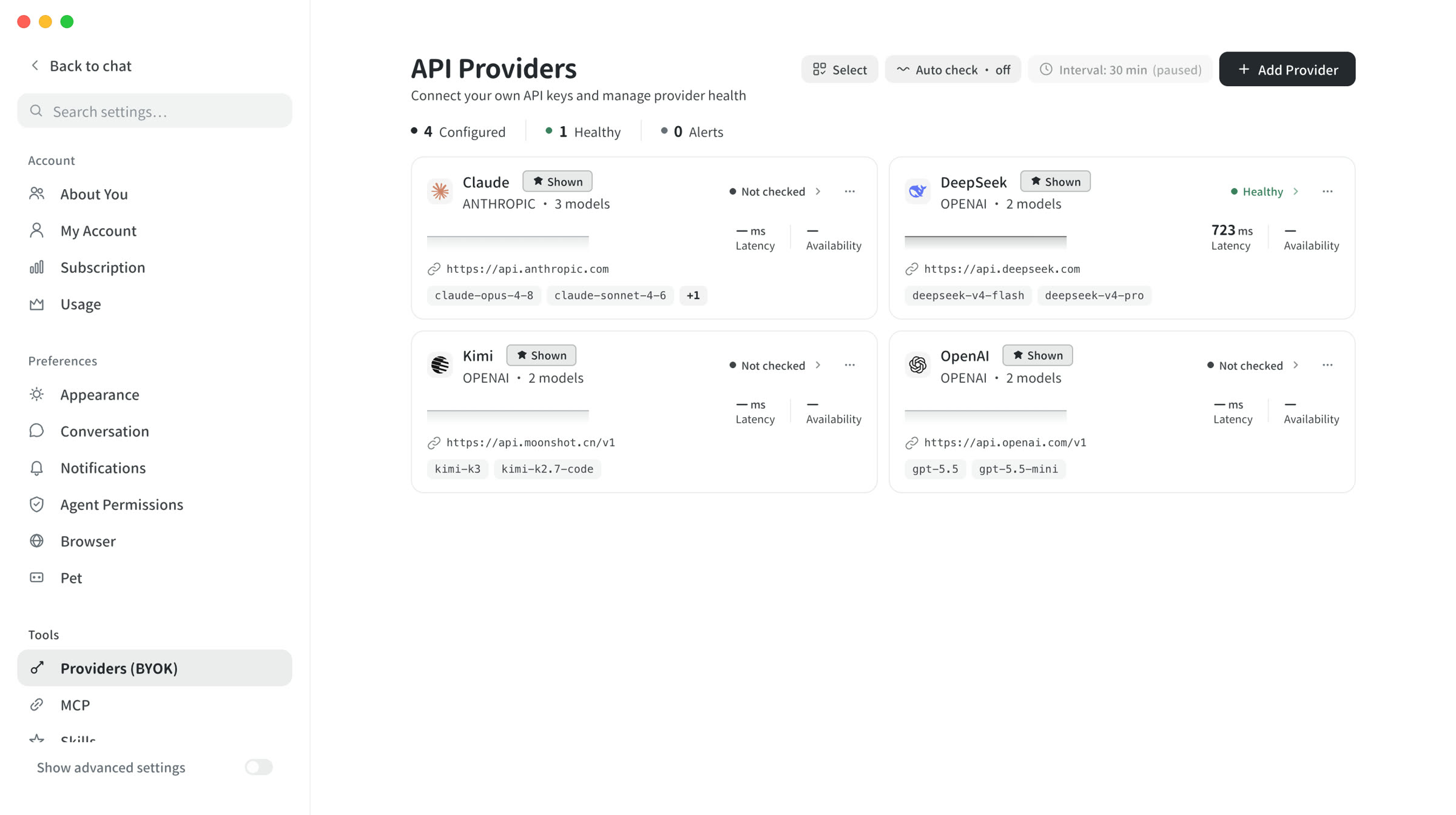
Task: Open the Appearance preferences
Action: 155,394
